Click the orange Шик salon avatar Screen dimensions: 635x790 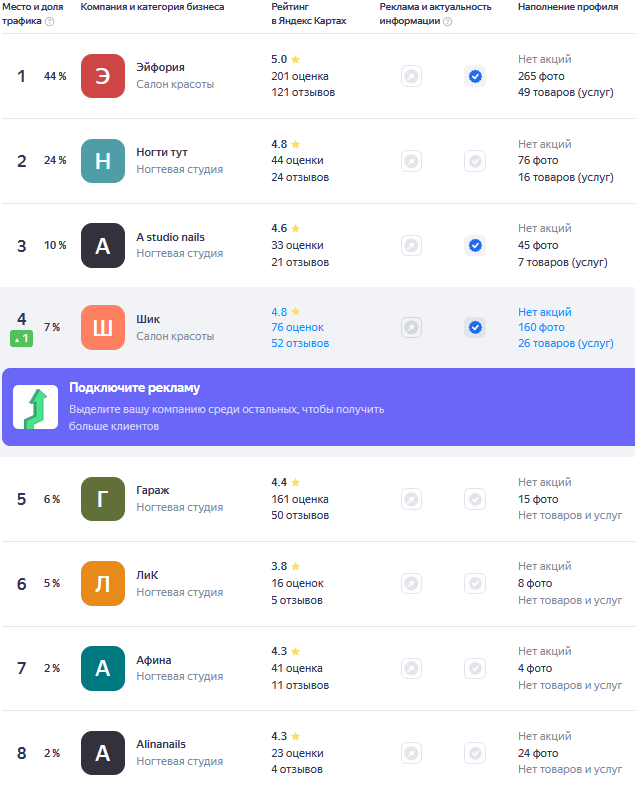coord(103,327)
